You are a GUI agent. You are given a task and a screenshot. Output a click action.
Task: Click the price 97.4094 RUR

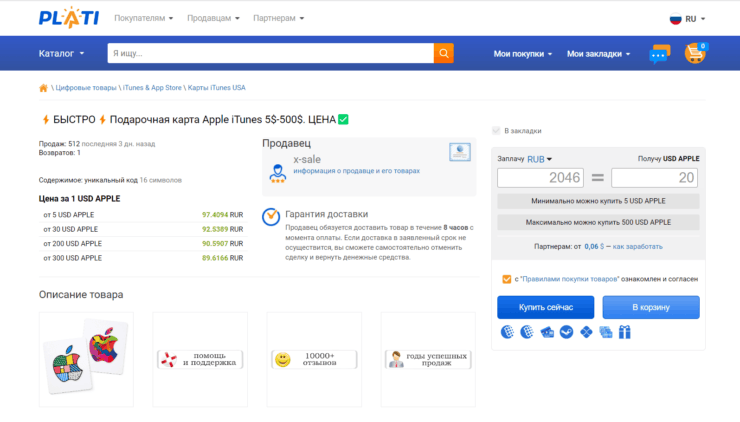coord(222,215)
